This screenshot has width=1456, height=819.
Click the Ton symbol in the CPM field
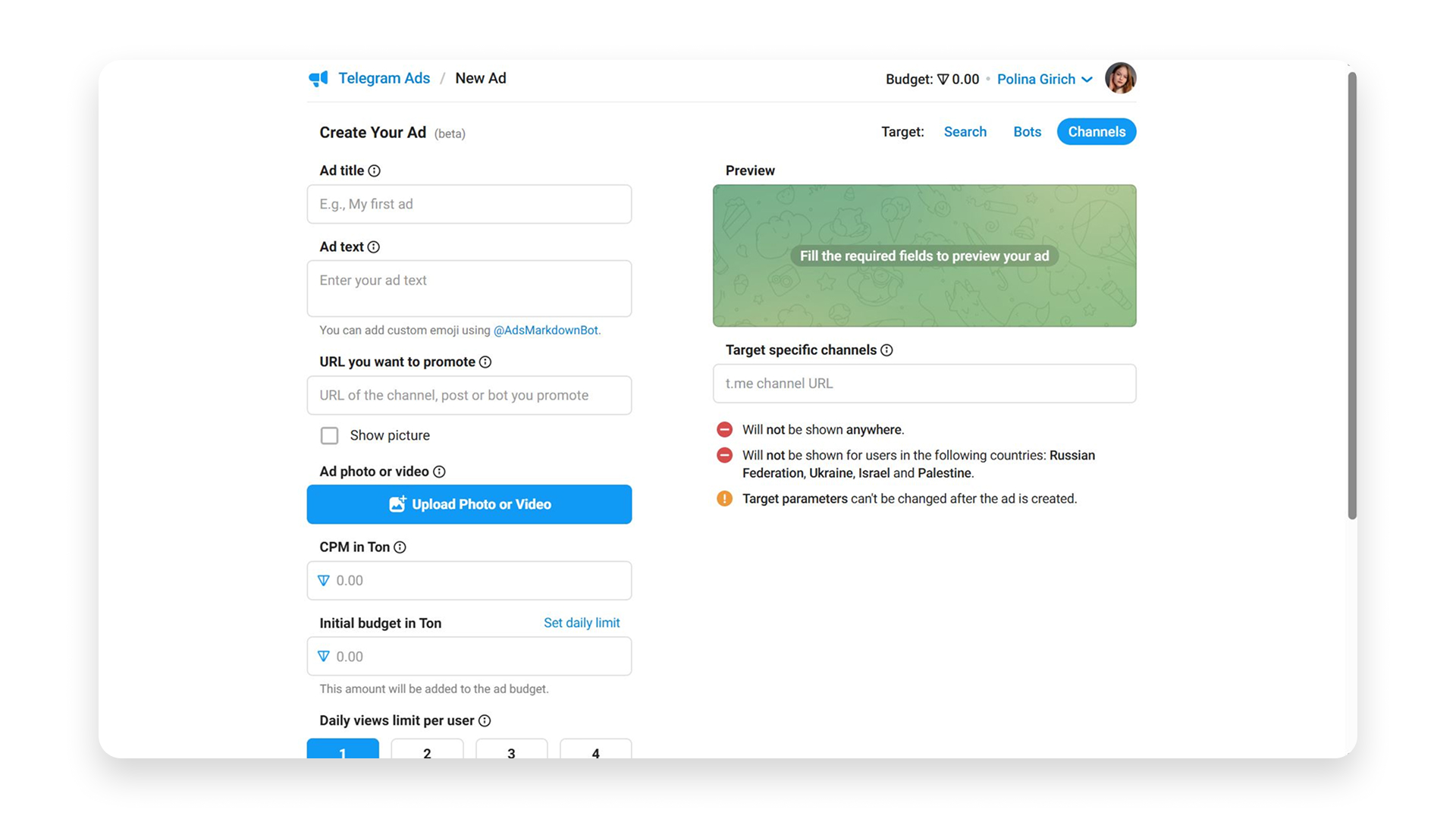click(x=324, y=581)
